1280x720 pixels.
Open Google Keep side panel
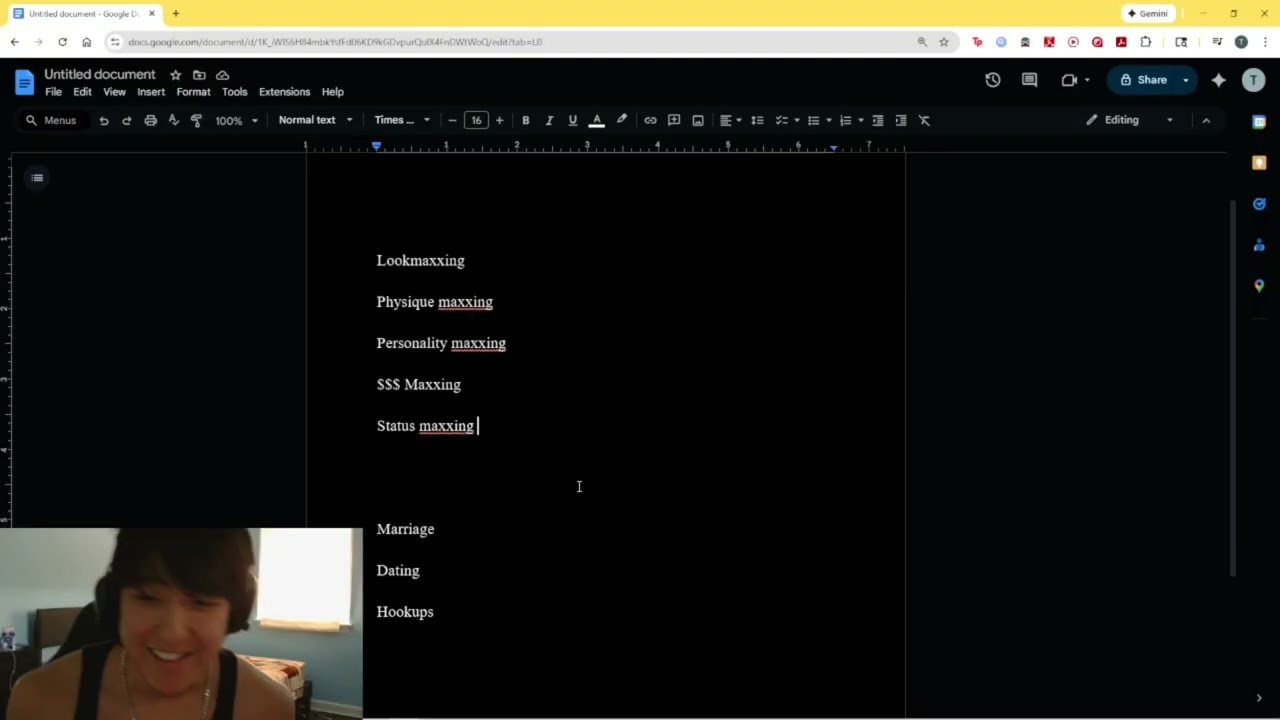tap(1259, 163)
